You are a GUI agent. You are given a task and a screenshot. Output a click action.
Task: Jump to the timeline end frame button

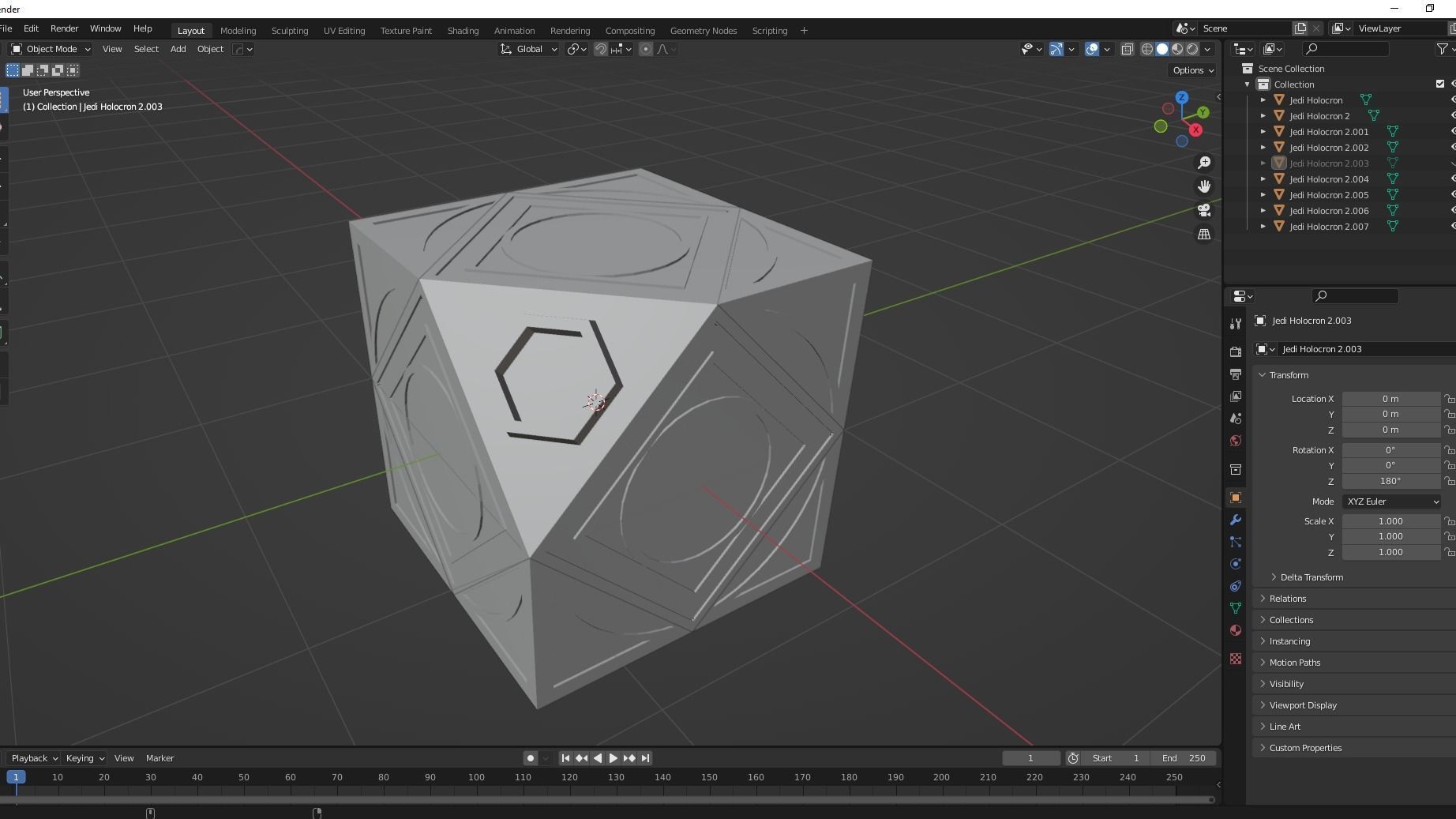click(645, 758)
